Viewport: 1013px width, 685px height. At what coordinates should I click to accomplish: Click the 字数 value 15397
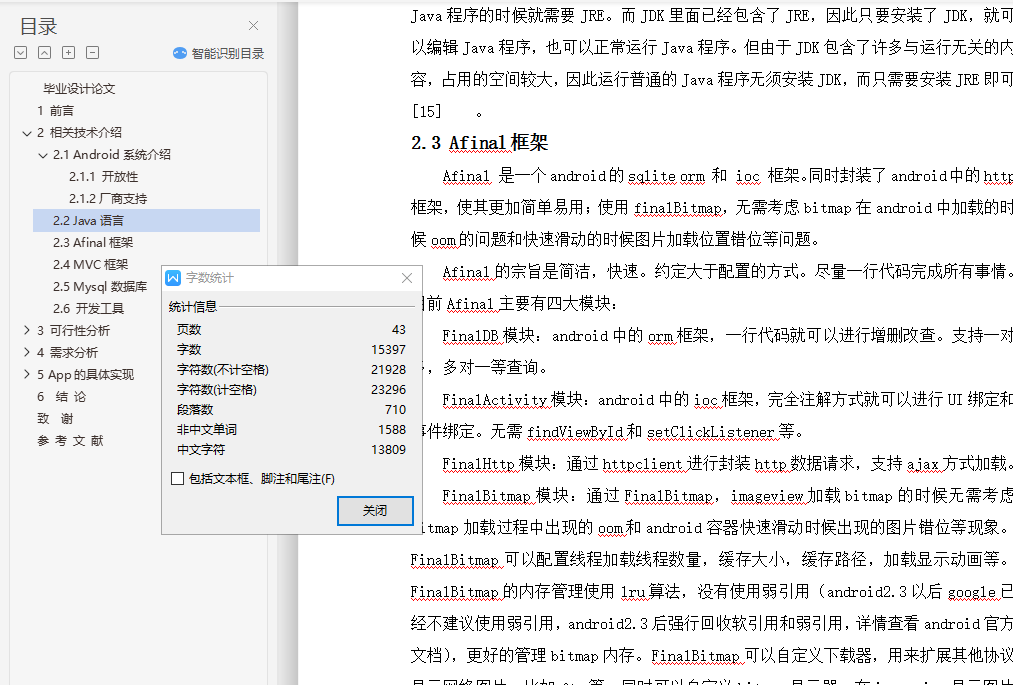point(388,350)
